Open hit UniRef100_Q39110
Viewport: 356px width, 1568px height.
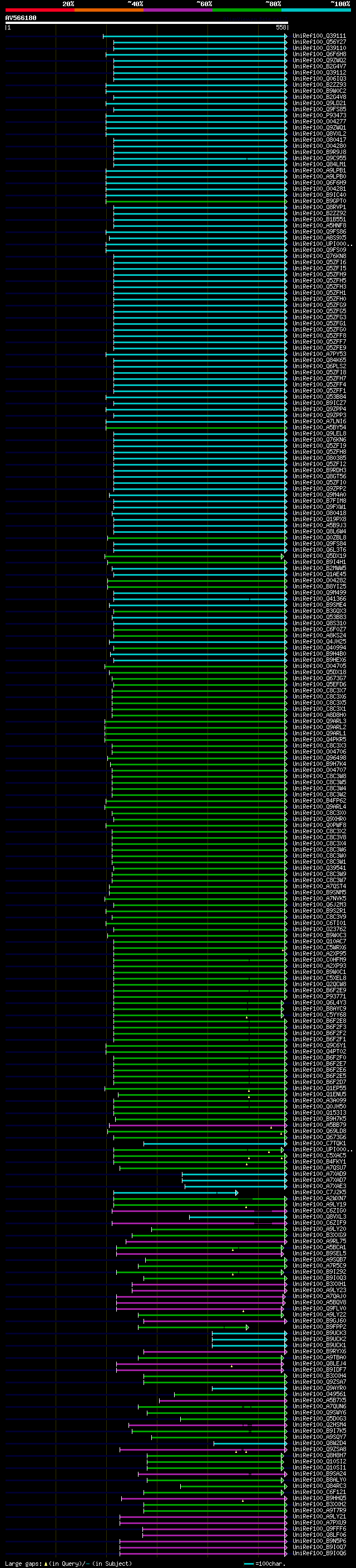pyautogui.click(x=319, y=48)
